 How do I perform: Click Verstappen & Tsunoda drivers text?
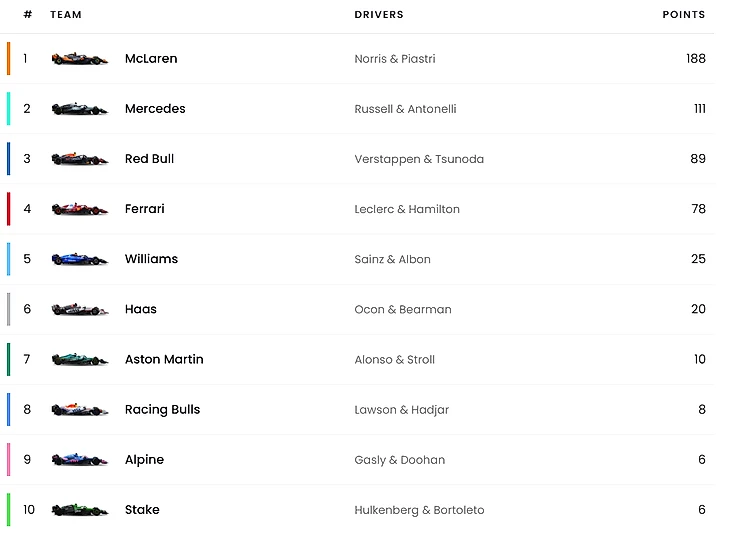(419, 159)
